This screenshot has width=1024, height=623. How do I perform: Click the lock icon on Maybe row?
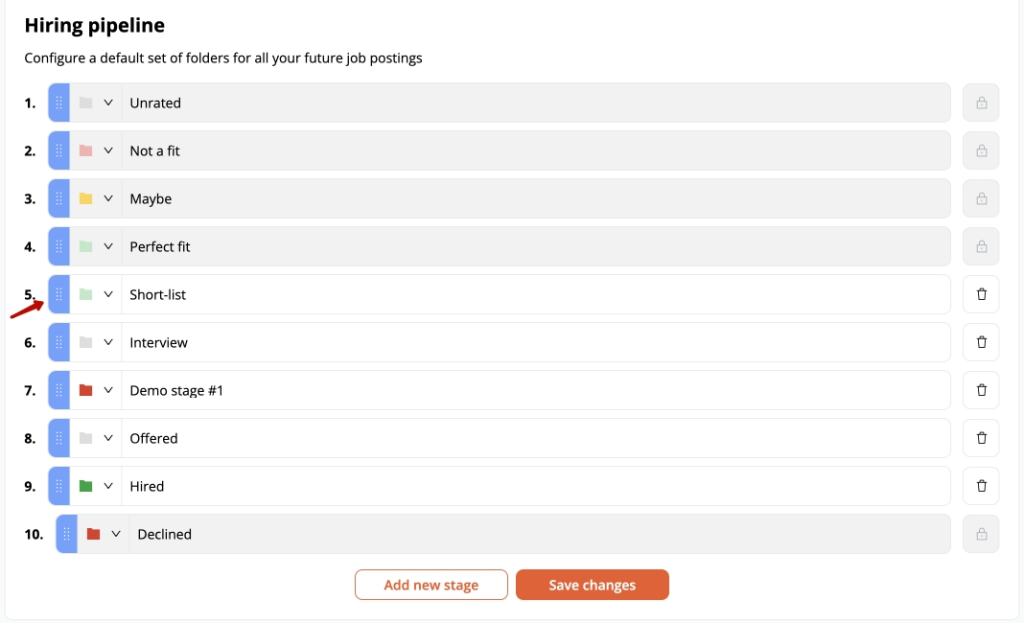tap(981, 199)
